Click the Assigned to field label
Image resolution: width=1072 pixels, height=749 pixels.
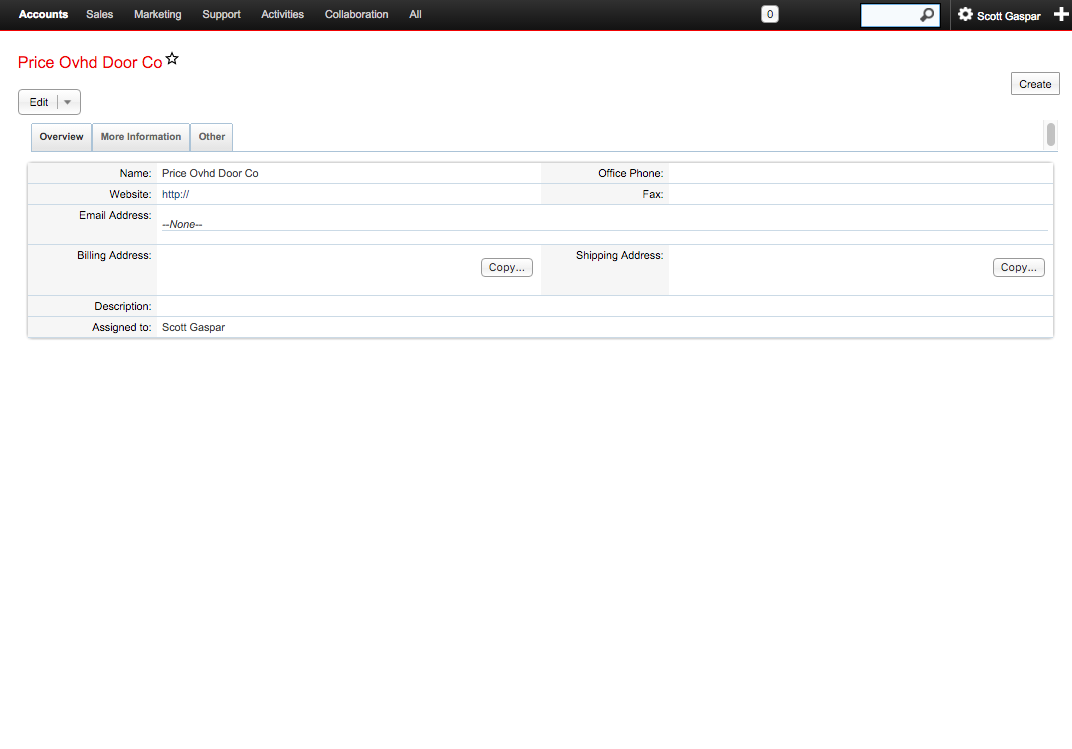pos(122,327)
